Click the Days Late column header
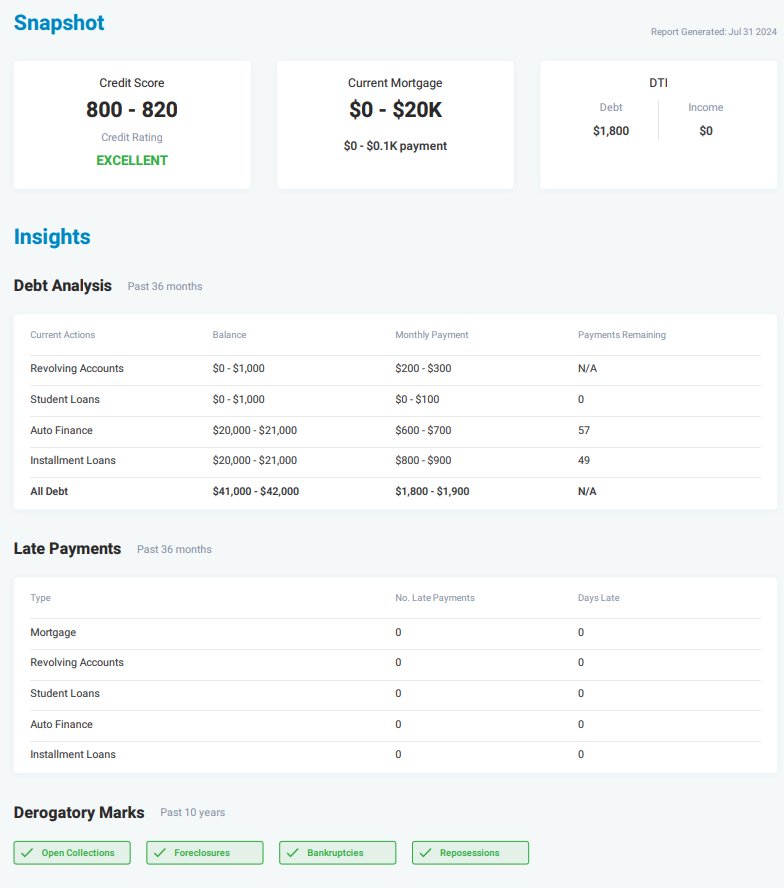 tap(599, 598)
